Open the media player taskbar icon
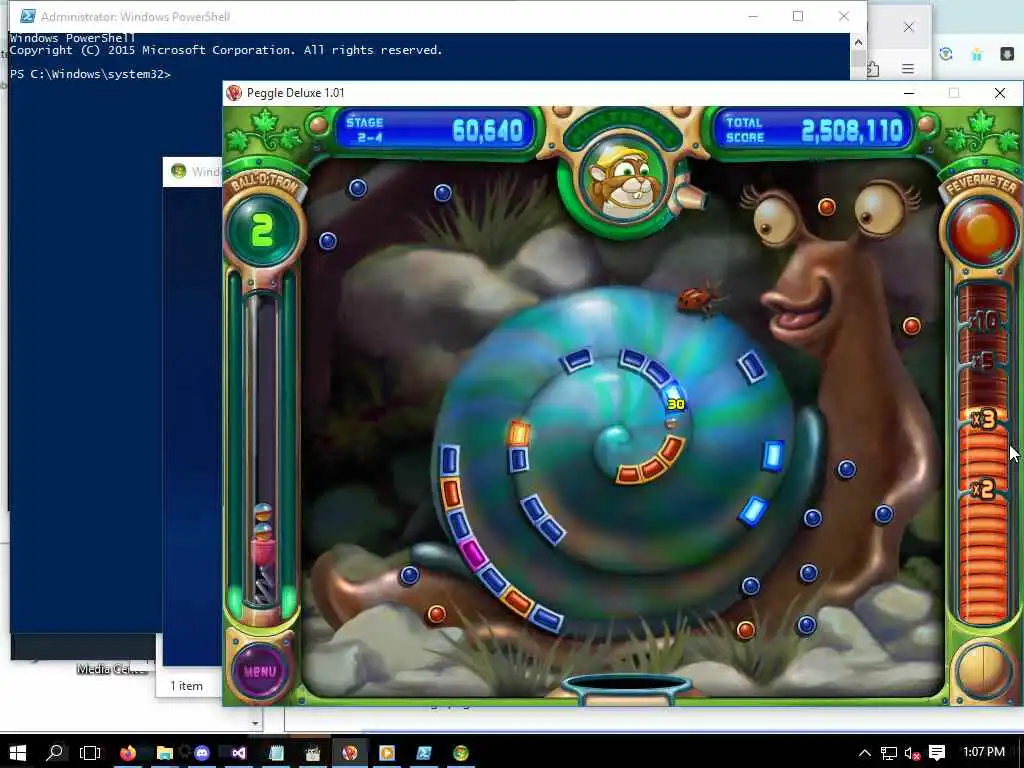Viewport: 1024px width, 768px height. 387,753
